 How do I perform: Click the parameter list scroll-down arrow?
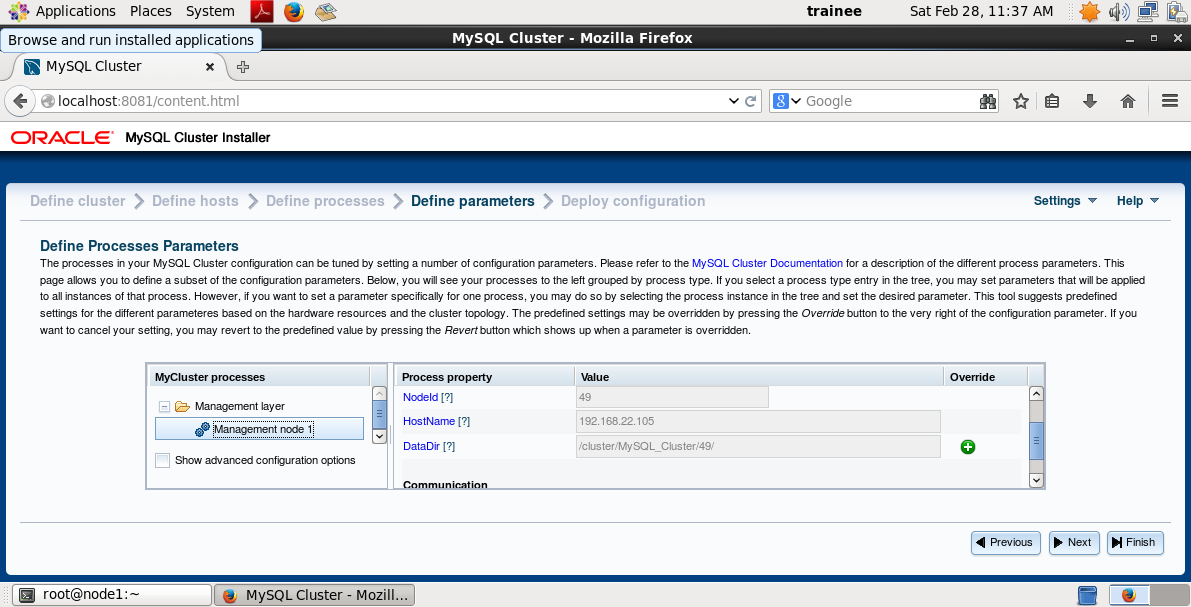[x=1036, y=480]
